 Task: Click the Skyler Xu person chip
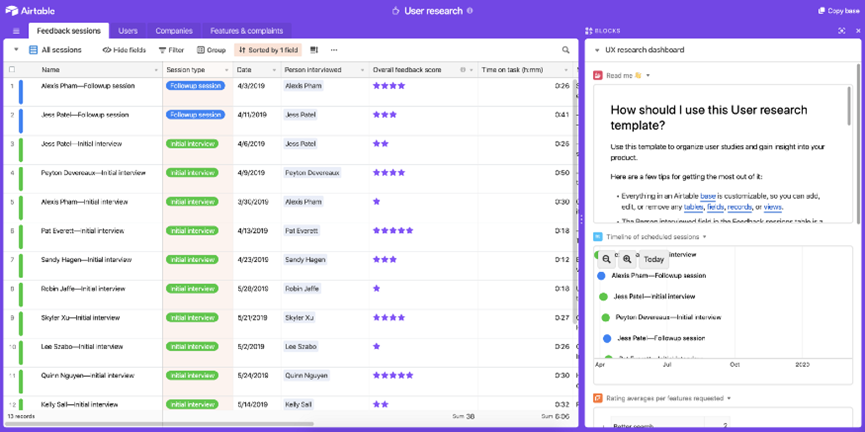(300, 318)
